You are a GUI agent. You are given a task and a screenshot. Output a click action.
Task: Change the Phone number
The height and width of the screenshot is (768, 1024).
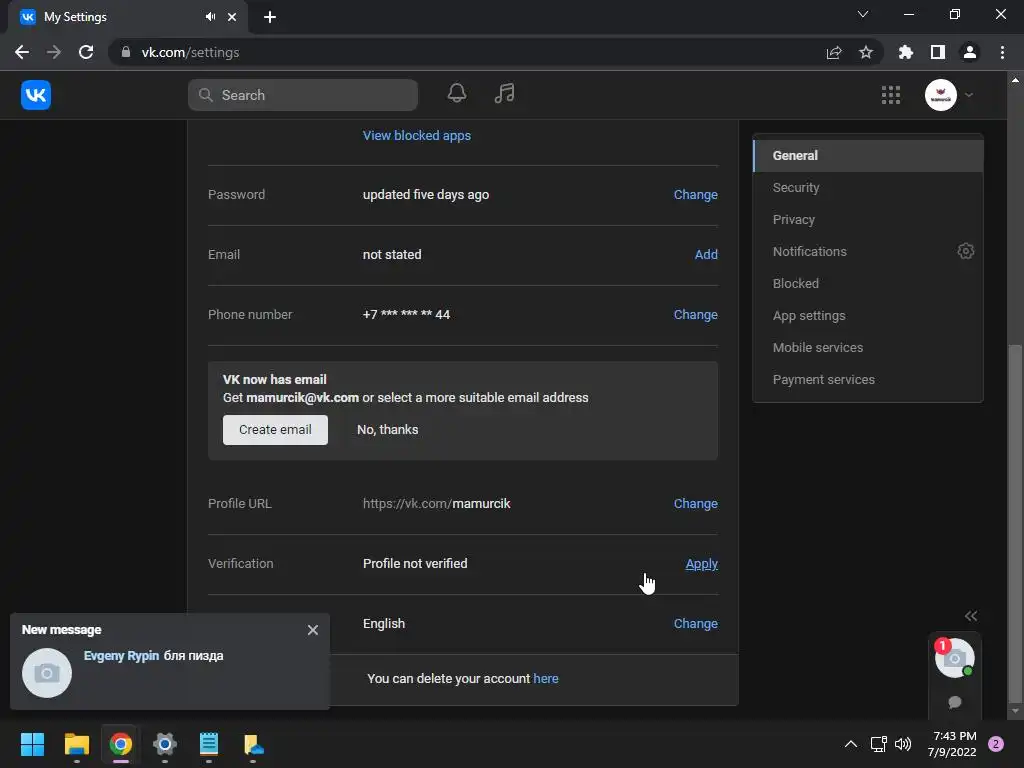(x=696, y=315)
